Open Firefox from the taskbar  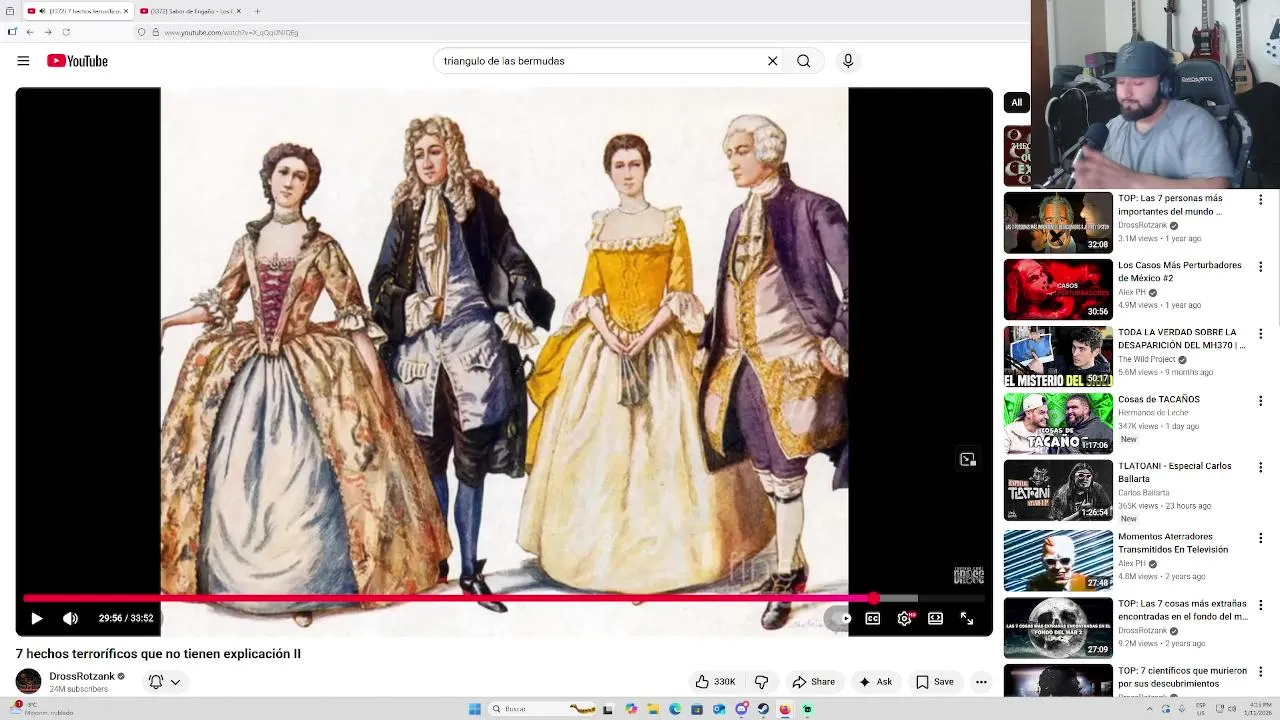[x=785, y=709]
